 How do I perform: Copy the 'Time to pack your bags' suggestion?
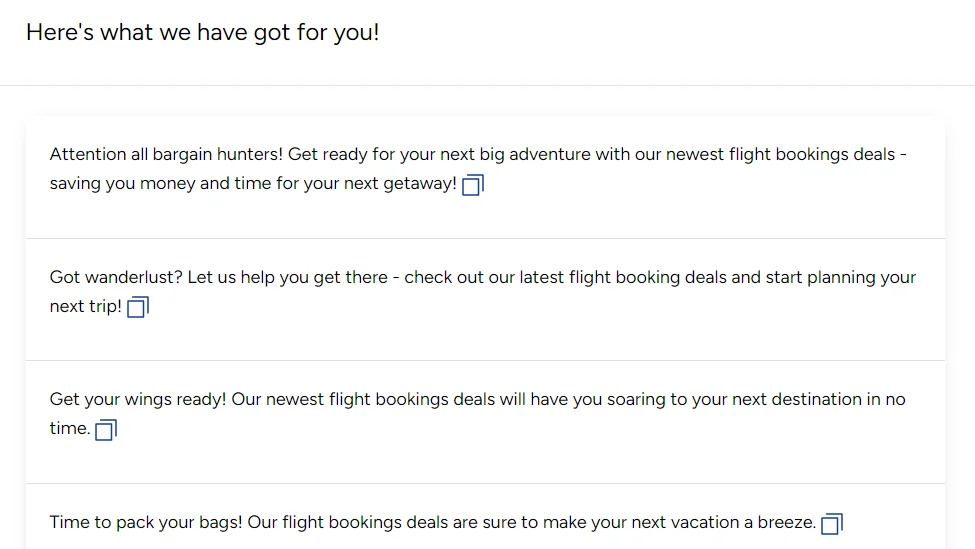832,524
